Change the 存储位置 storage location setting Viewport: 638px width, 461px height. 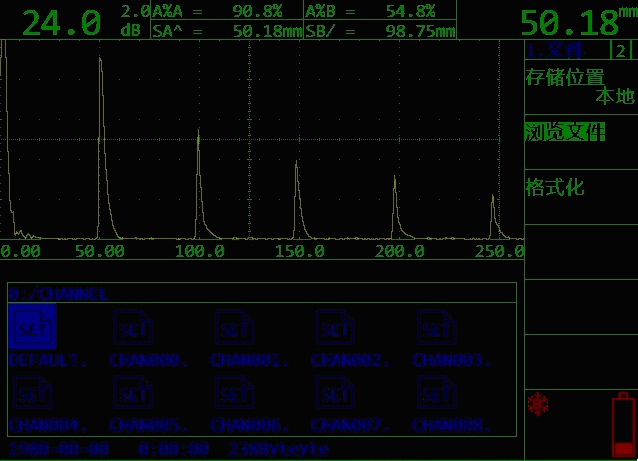pyautogui.click(x=580, y=87)
